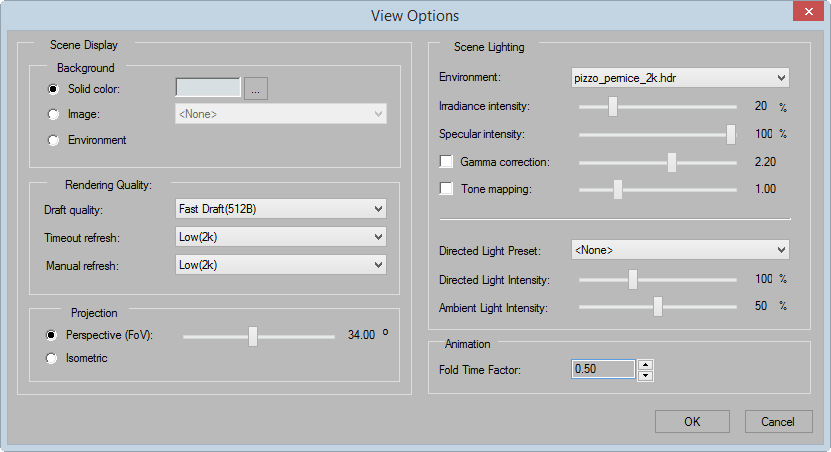The height and width of the screenshot is (452, 831).
Task: Choose Isometric projection
Action: tap(51, 359)
